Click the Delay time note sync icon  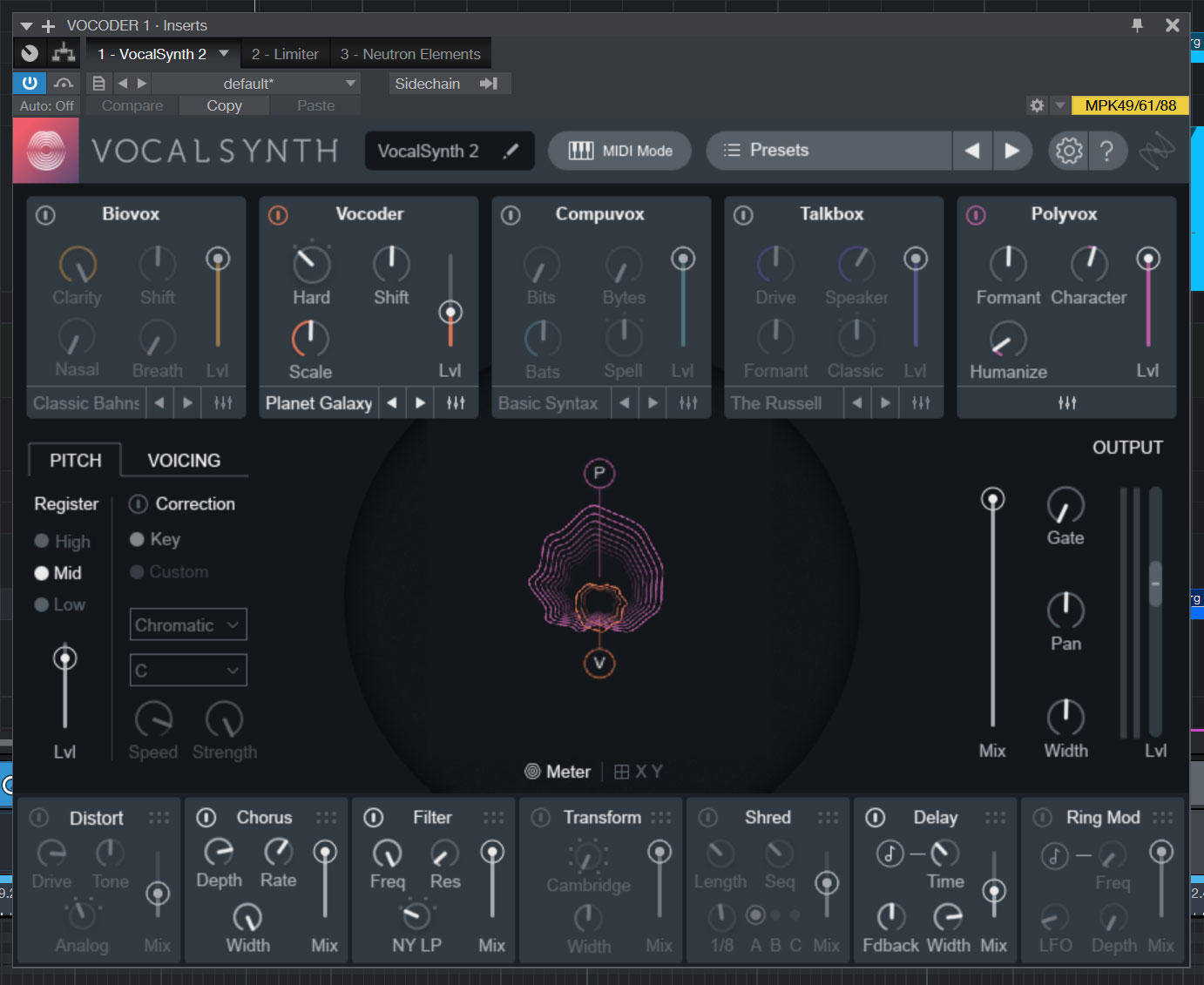[889, 853]
